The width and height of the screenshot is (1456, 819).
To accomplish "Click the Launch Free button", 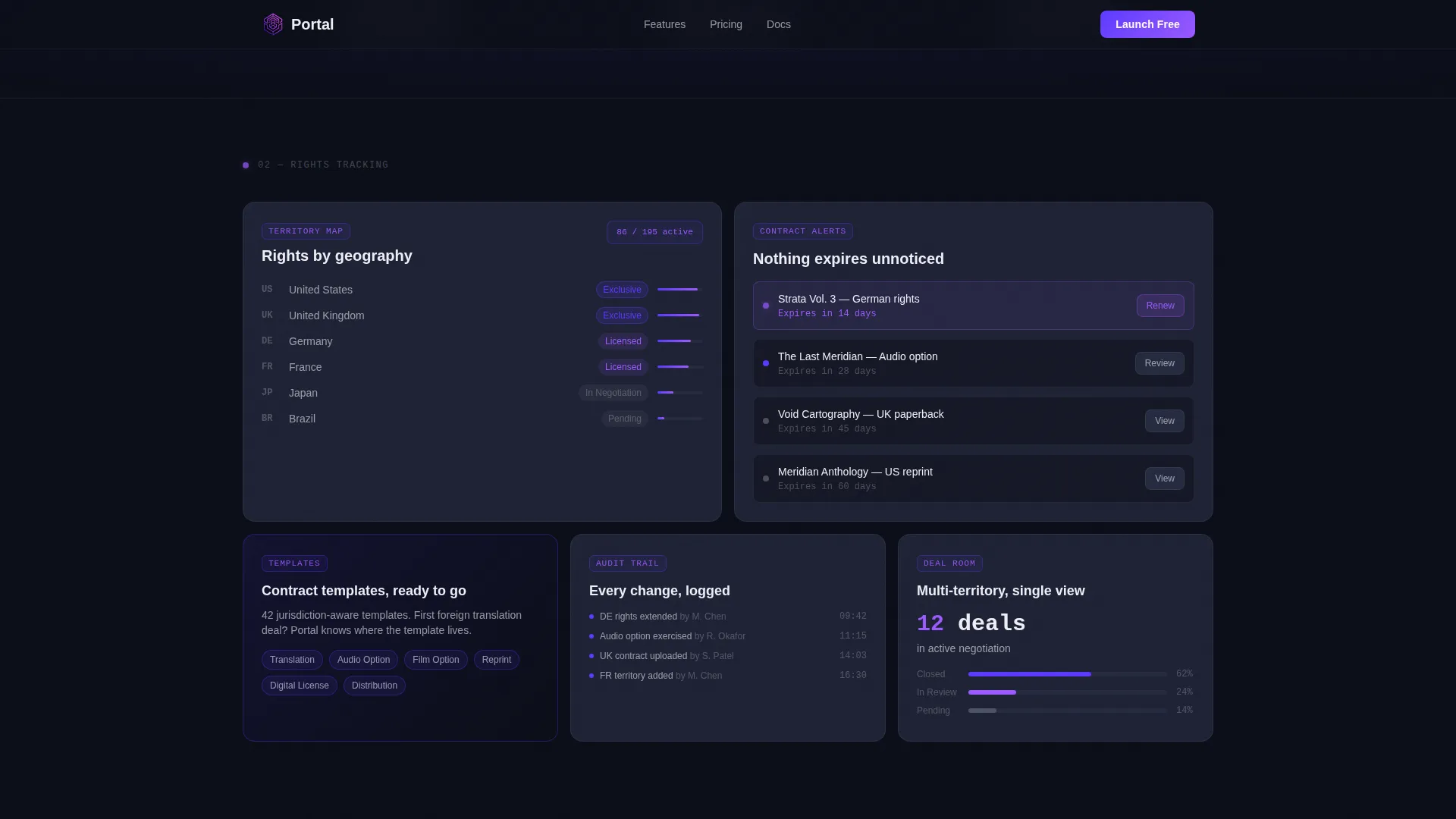I will [x=1147, y=24].
